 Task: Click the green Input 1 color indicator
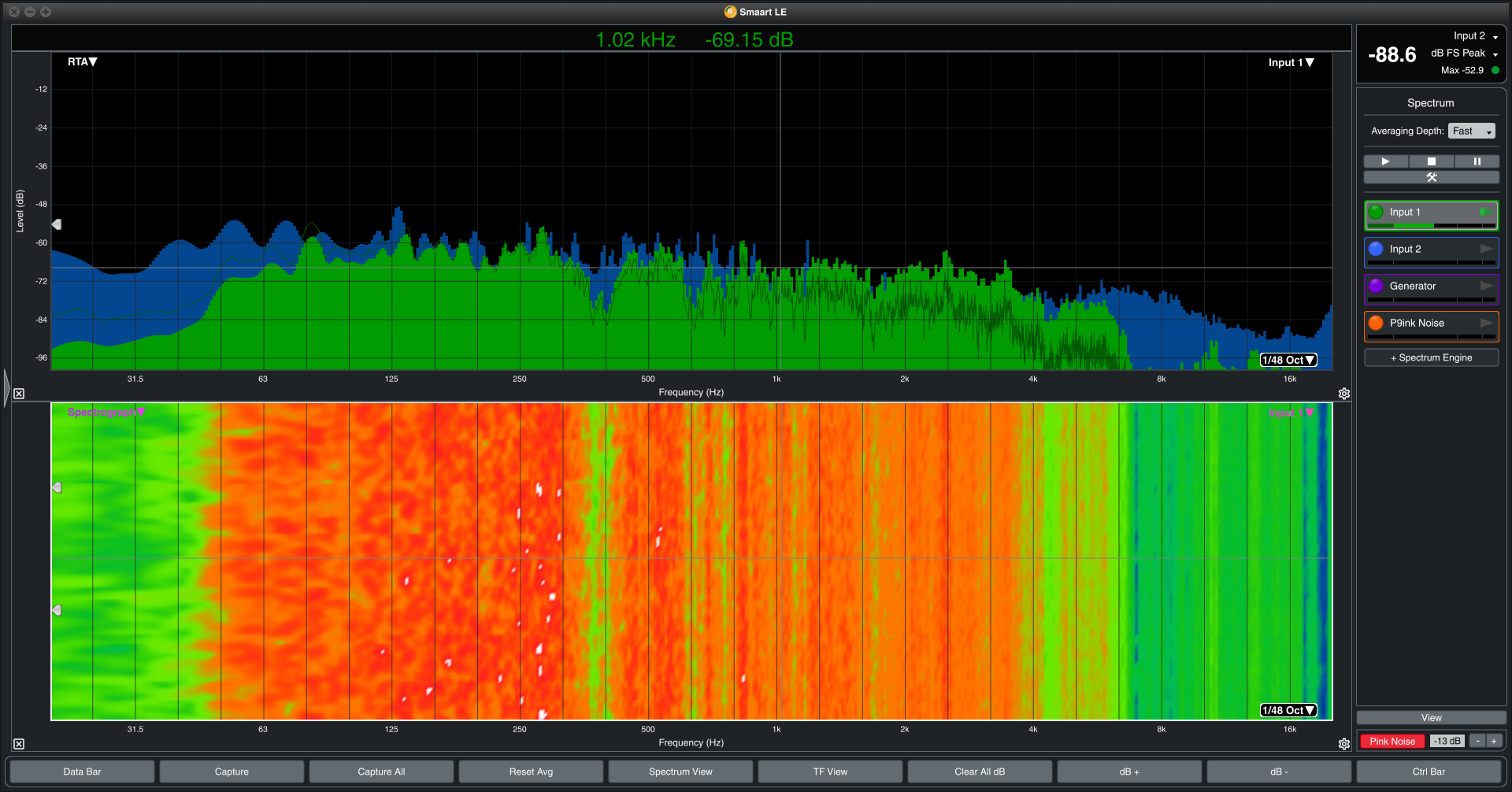tap(1376, 212)
